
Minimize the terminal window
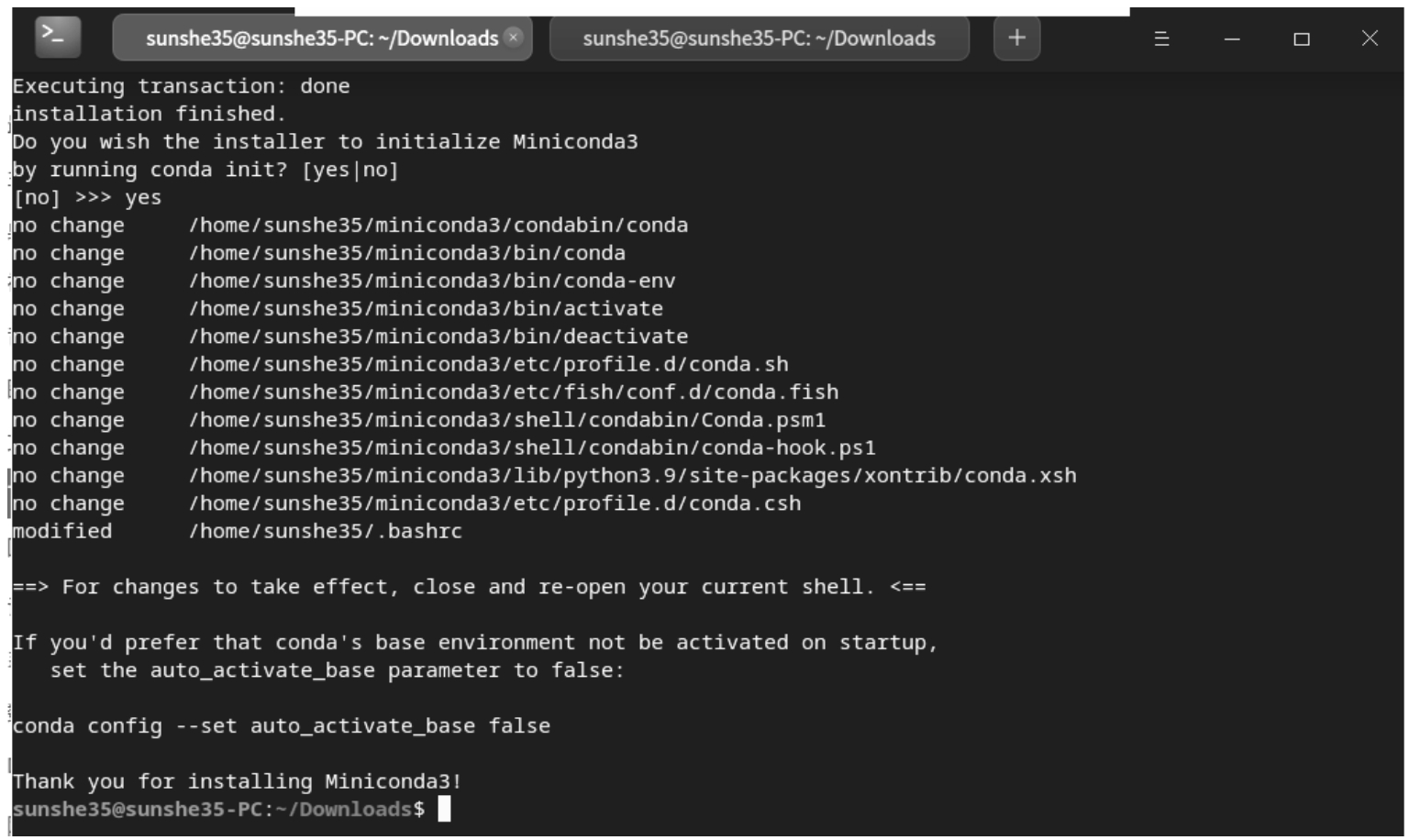[x=1232, y=39]
